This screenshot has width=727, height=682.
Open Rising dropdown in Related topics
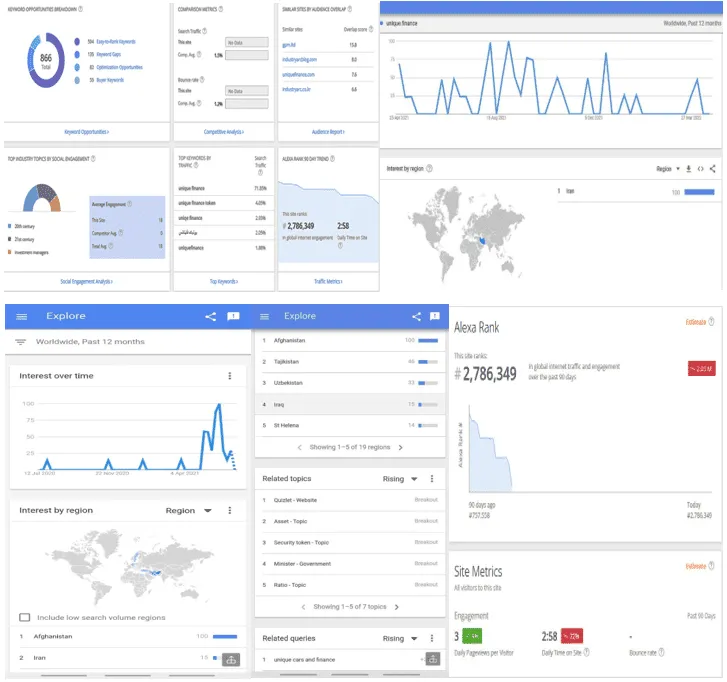[400, 479]
